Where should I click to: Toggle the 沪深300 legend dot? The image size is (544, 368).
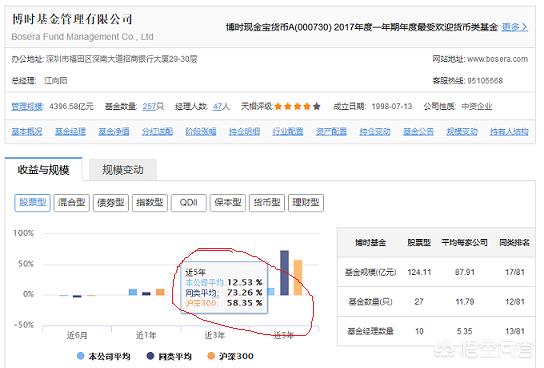click(x=211, y=356)
